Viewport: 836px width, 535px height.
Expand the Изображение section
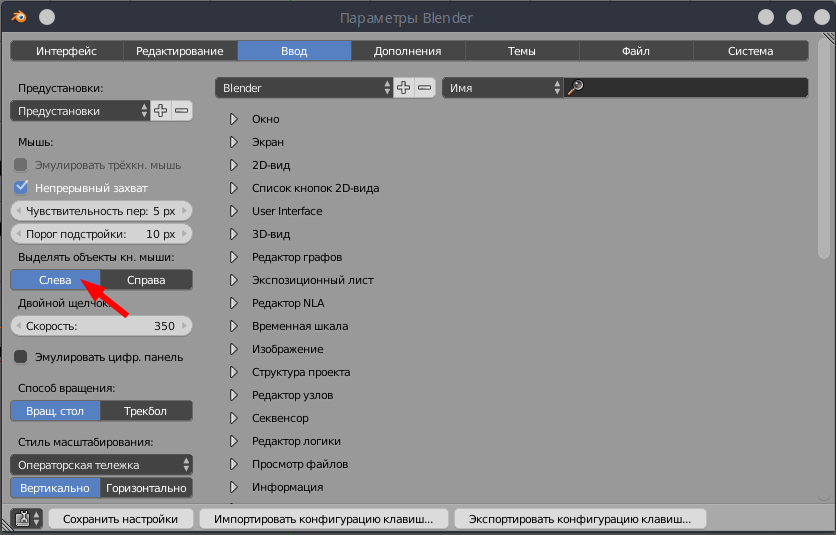(x=234, y=349)
